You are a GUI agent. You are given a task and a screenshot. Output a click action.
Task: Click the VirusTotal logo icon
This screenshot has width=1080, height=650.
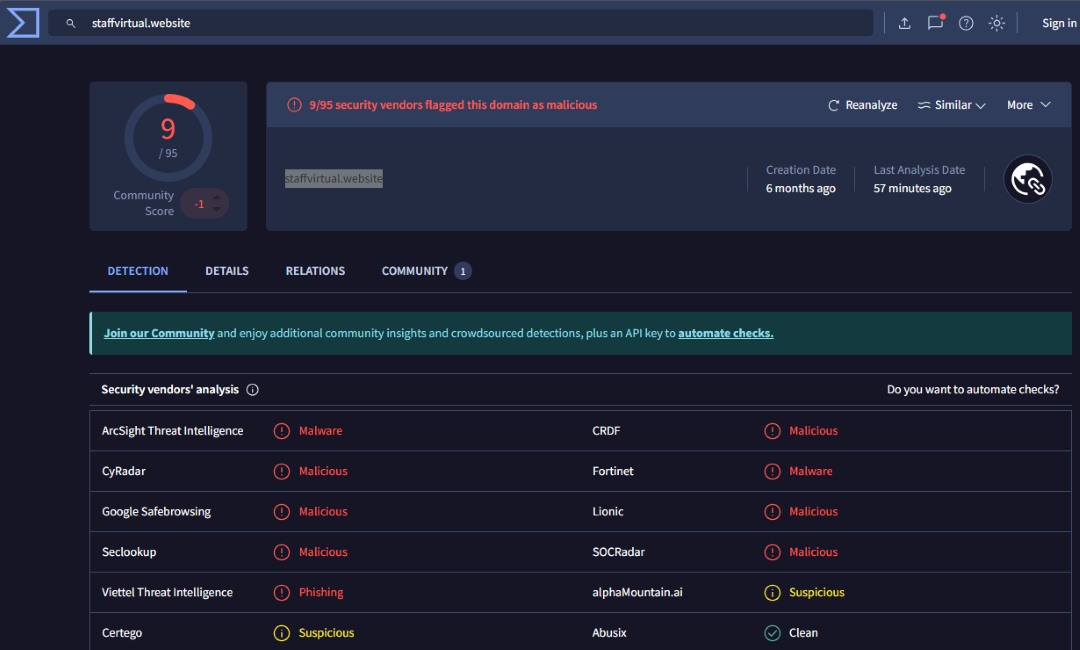[x=22, y=22]
